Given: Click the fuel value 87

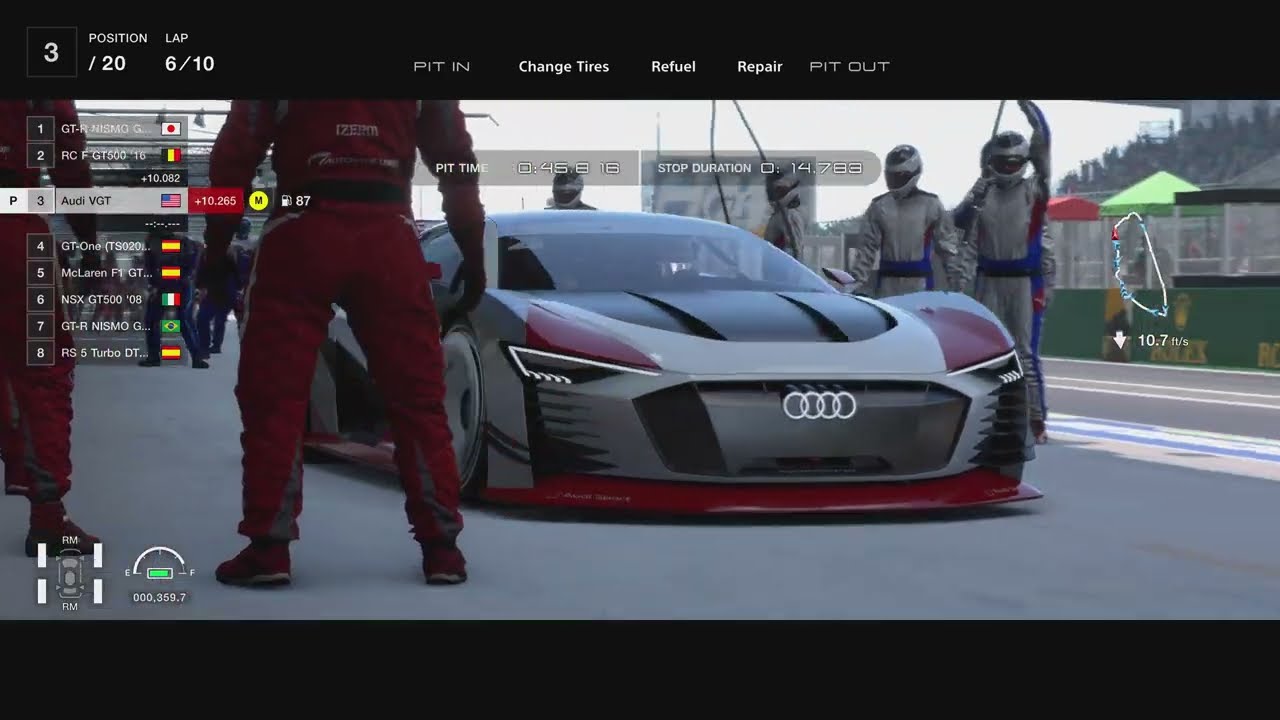Looking at the screenshot, I should click(303, 201).
